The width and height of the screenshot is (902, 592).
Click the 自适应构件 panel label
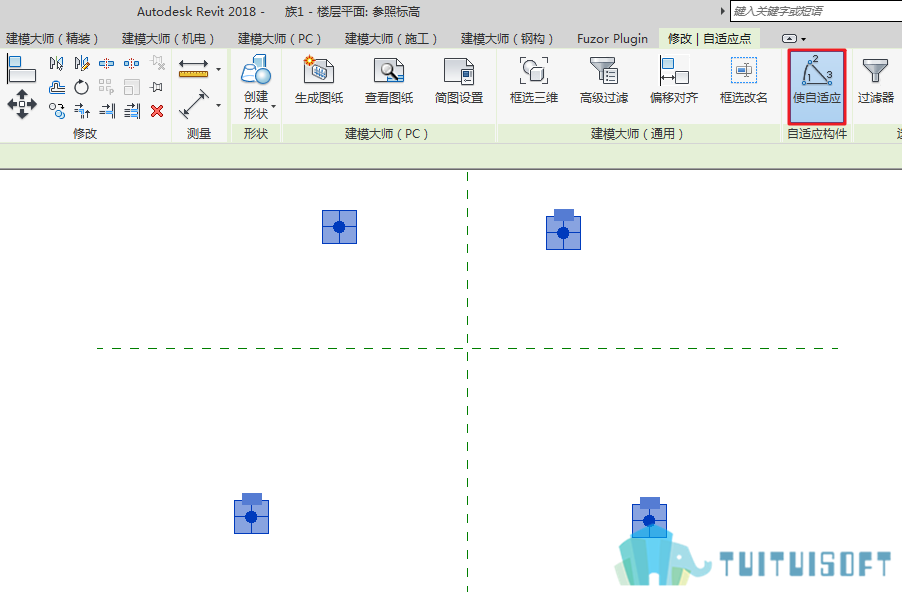click(x=817, y=133)
